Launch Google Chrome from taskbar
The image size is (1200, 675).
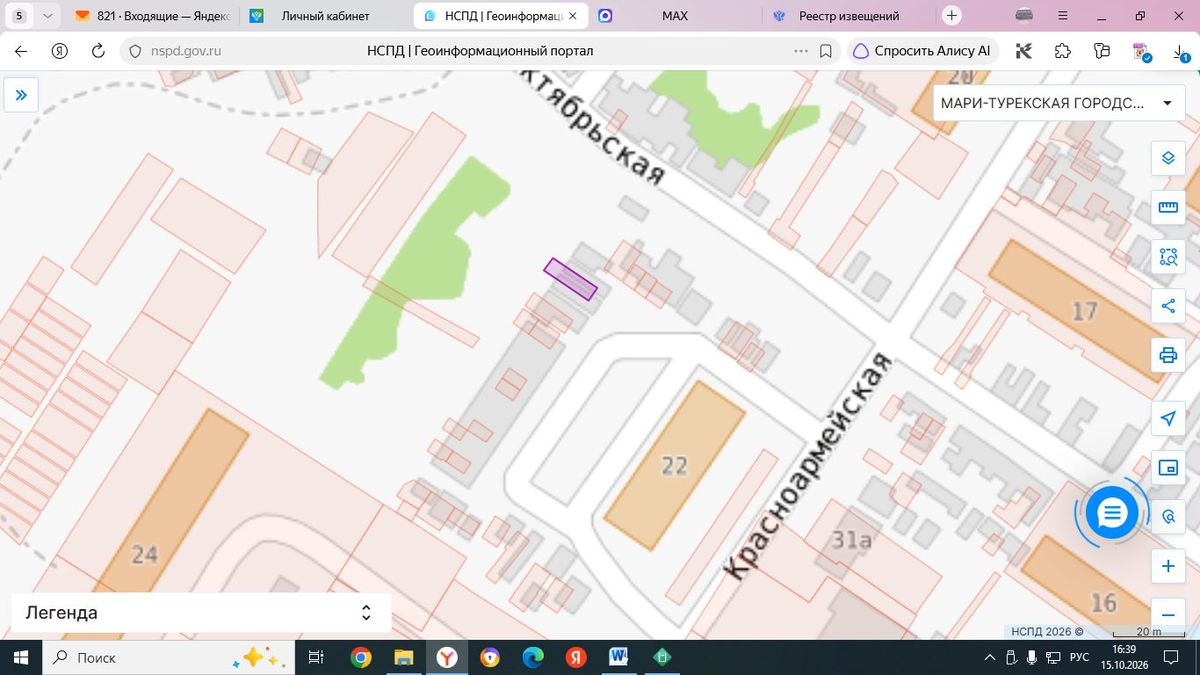tap(361, 657)
